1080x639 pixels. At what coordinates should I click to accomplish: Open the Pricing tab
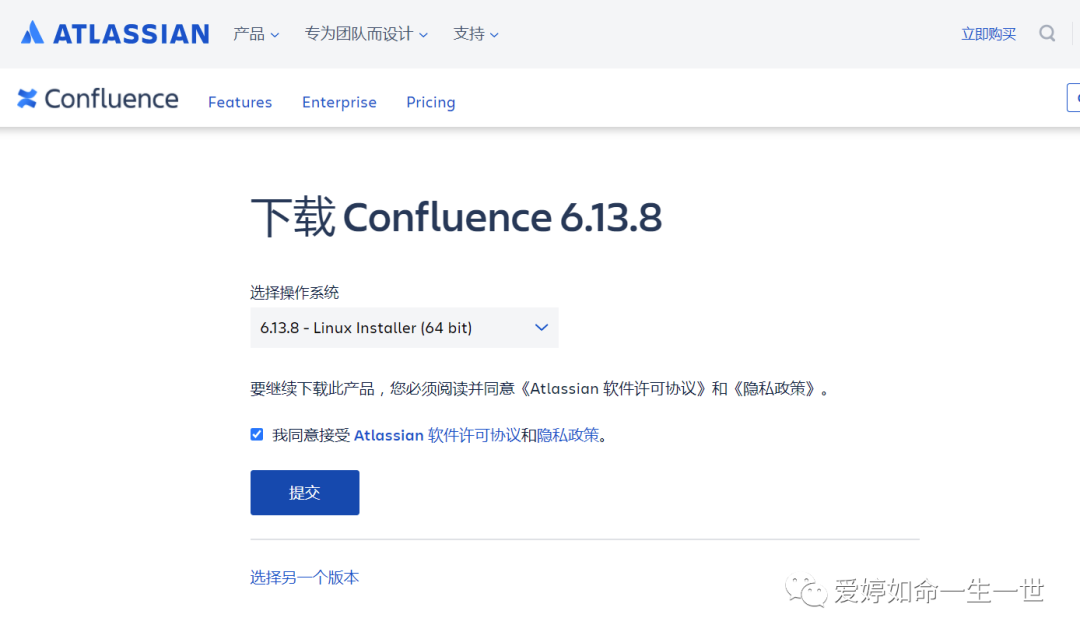(x=430, y=102)
